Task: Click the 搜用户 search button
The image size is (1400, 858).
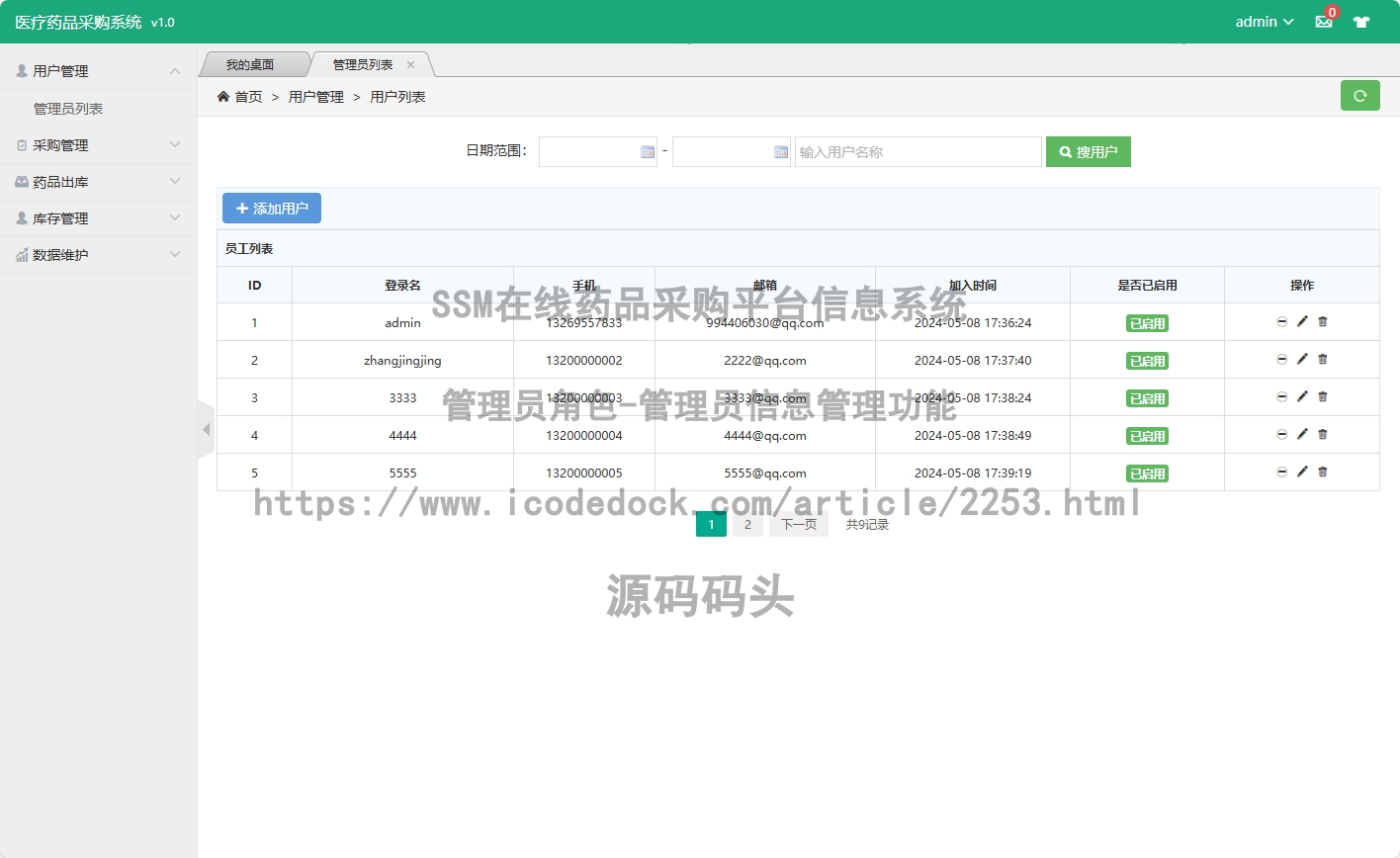Action: (1089, 152)
